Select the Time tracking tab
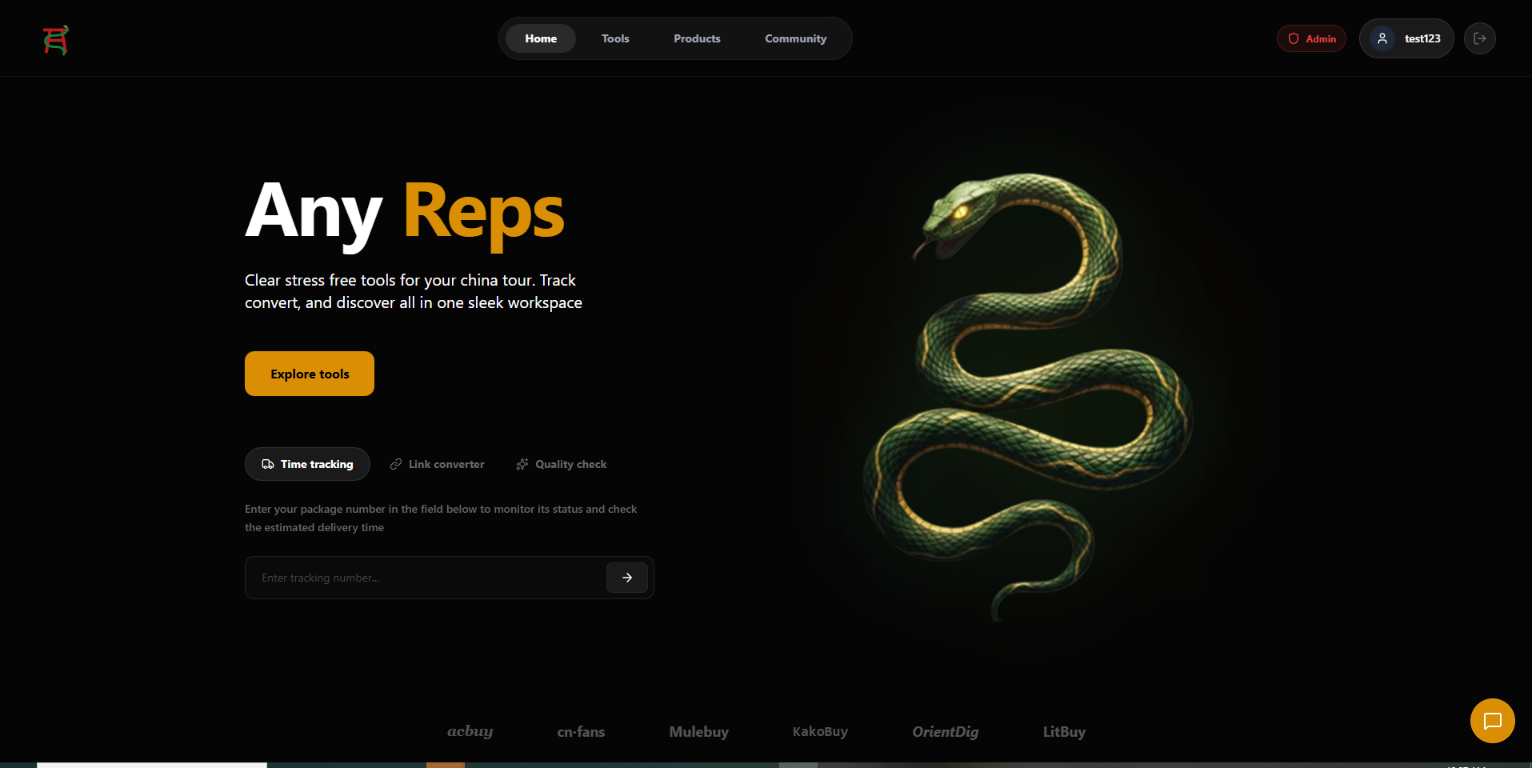The width and height of the screenshot is (1532, 768). (x=307, y=464)
